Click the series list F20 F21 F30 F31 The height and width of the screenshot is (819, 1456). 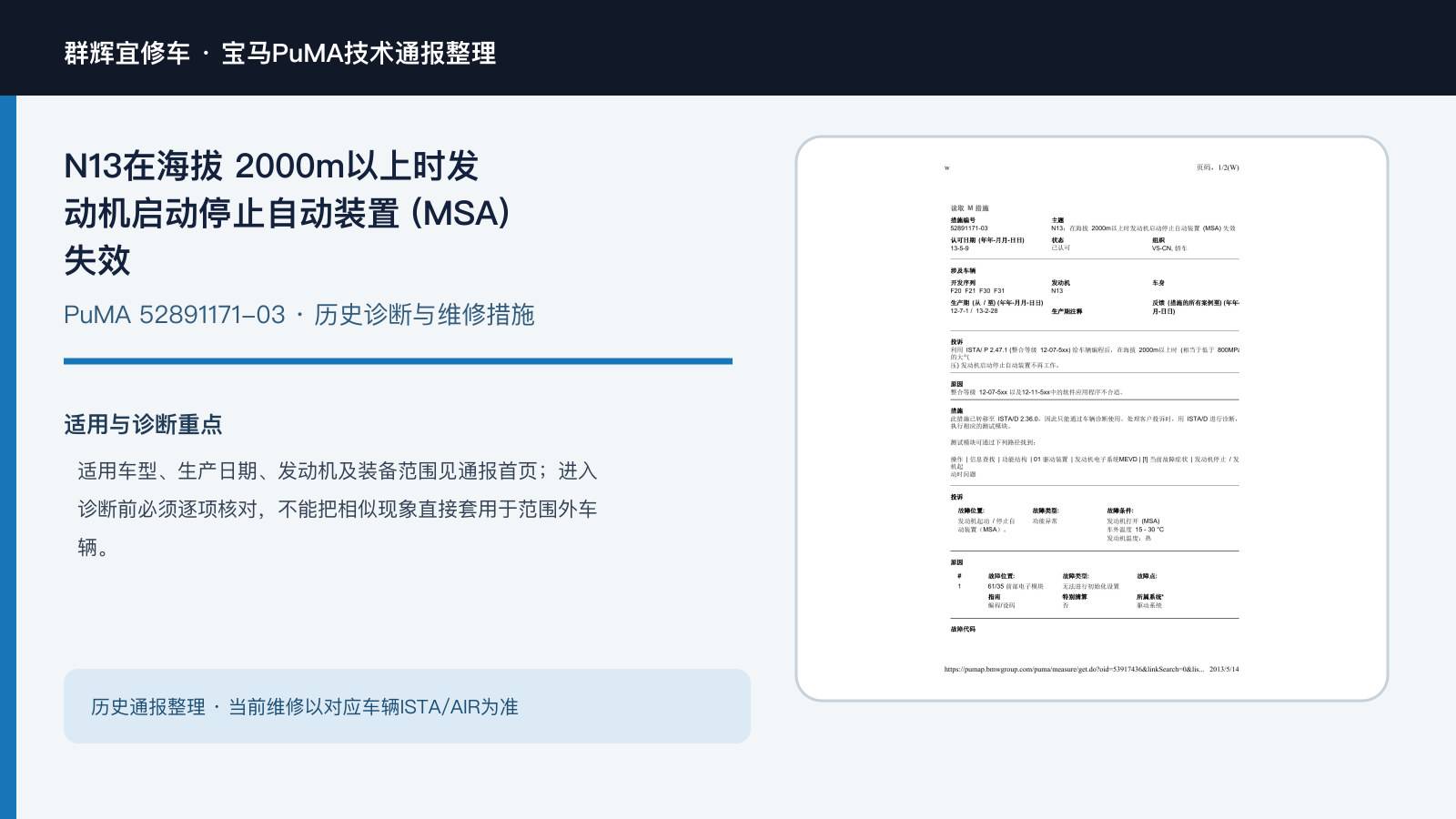pyautogui.click(x=977, y=291)
